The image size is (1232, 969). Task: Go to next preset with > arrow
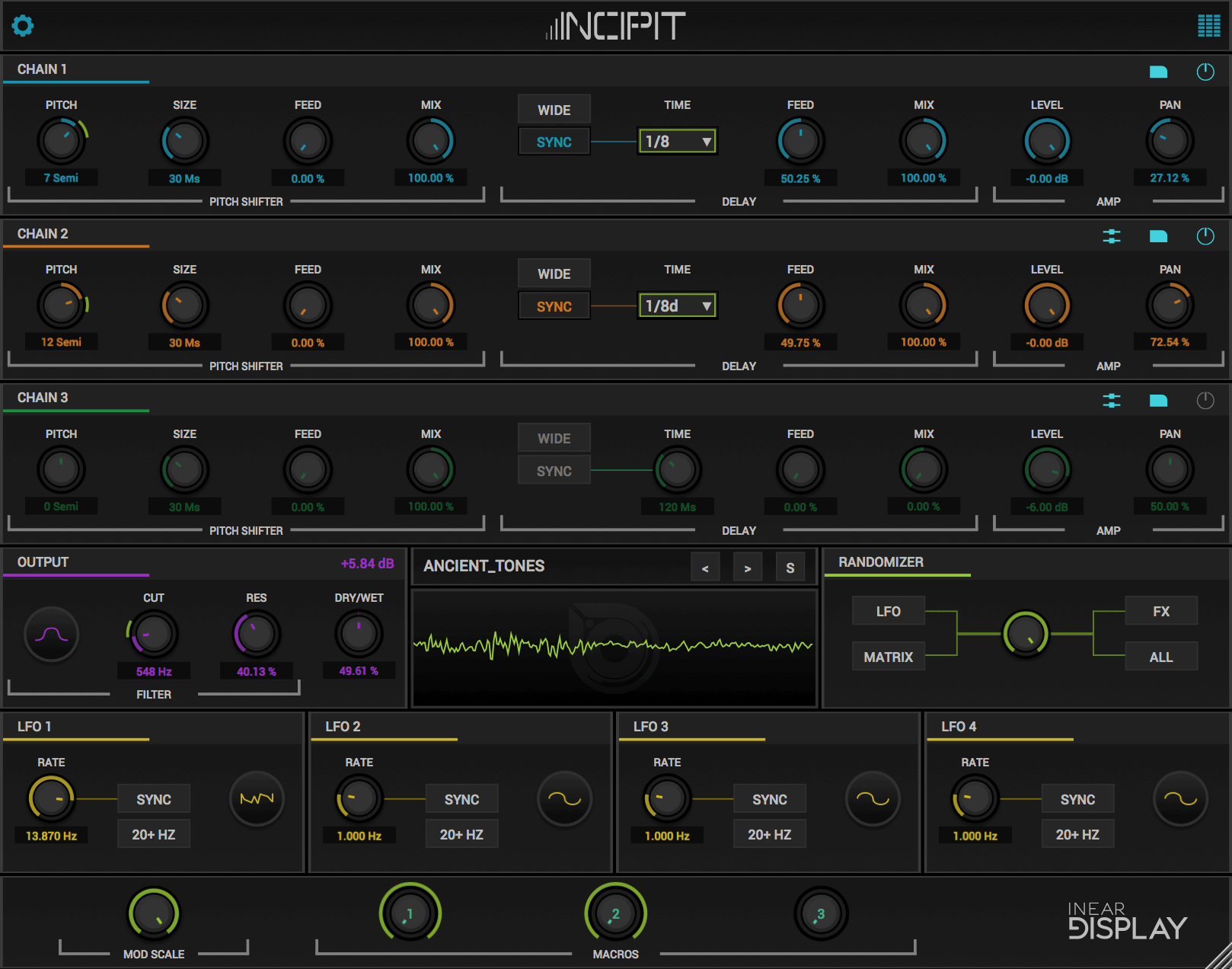(x=748, y=568)
